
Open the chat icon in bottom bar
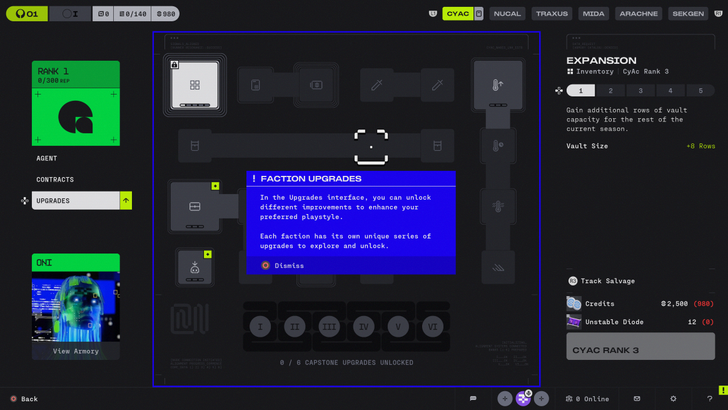click(x=473, y=398)
